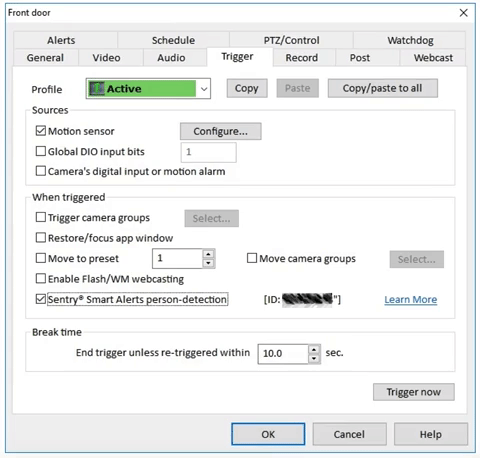This screenshot has width=480, height=458.
Task: Click Select button for trigger camera groups
Action: (212, 218)
